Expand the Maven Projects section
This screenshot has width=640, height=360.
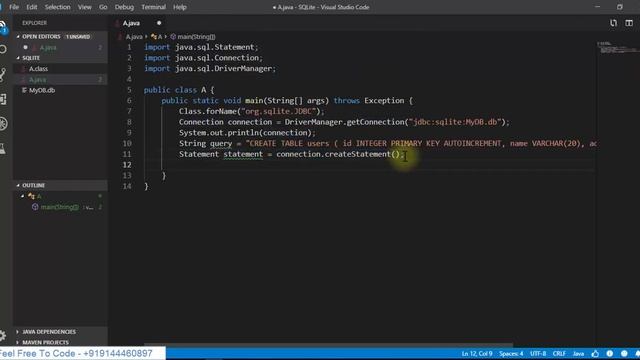click(x=18, y=342)
